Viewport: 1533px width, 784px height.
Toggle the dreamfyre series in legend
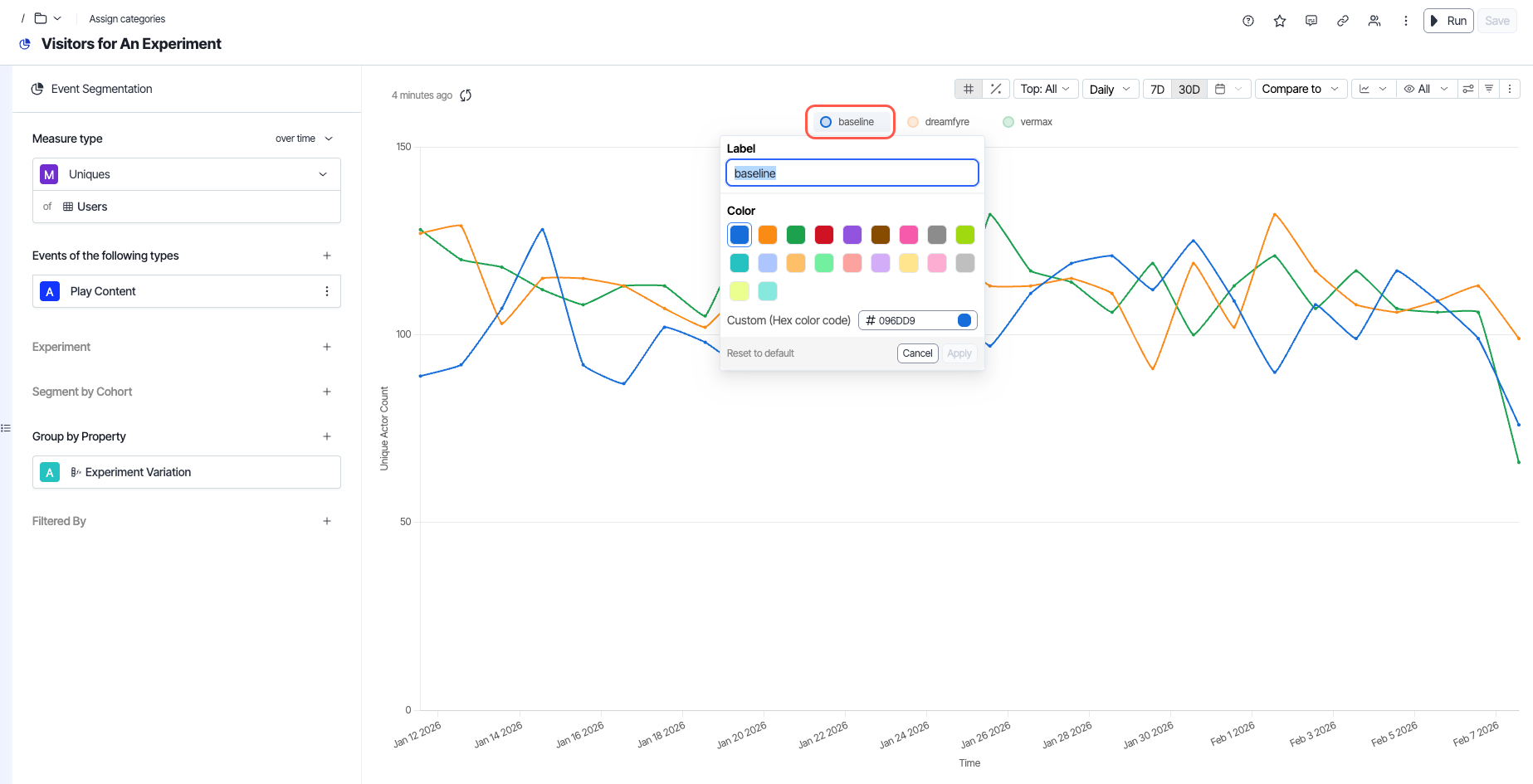[x=939, y=122]
